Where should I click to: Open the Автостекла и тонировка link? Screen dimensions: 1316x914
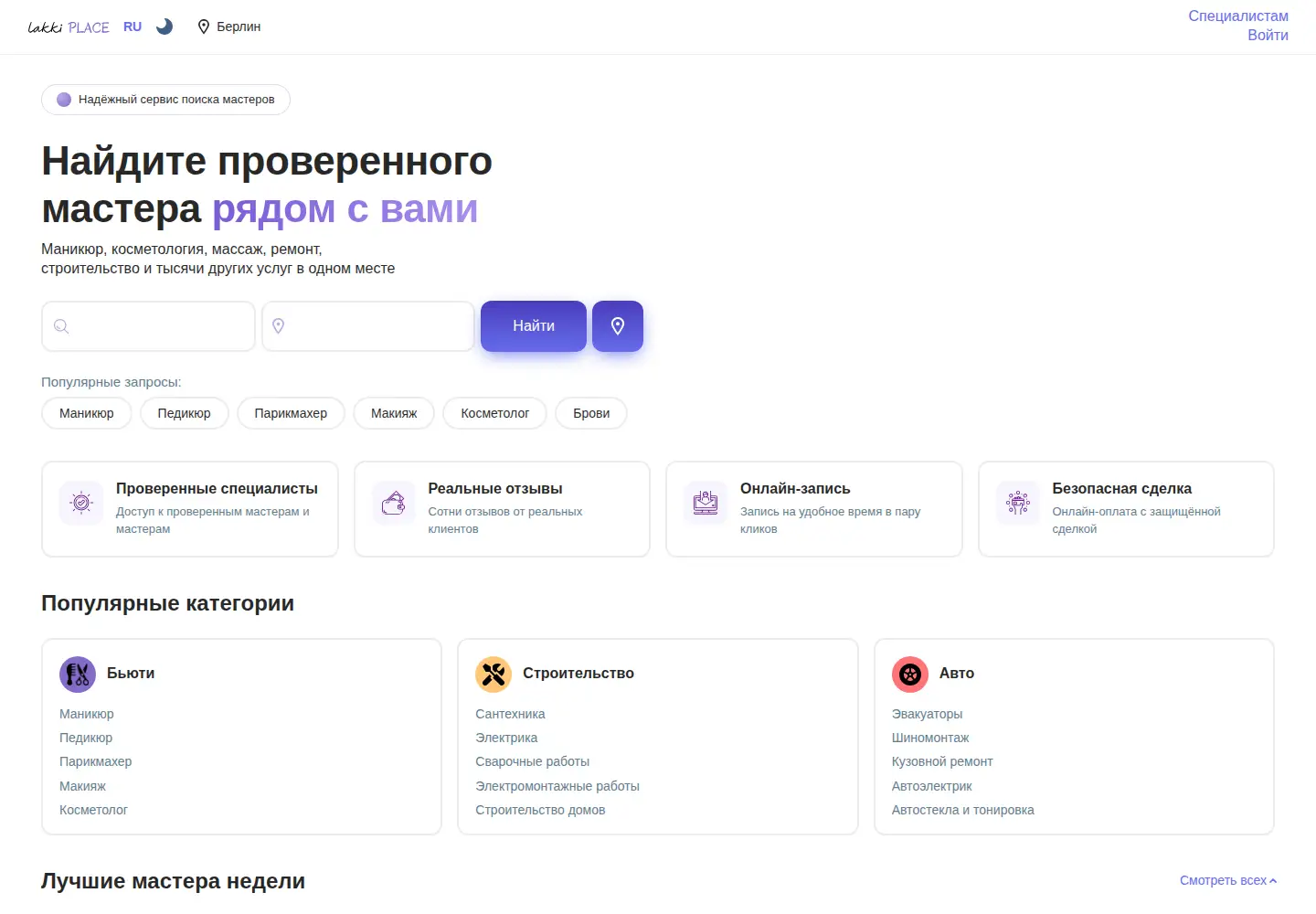click(x=963, y=810)
